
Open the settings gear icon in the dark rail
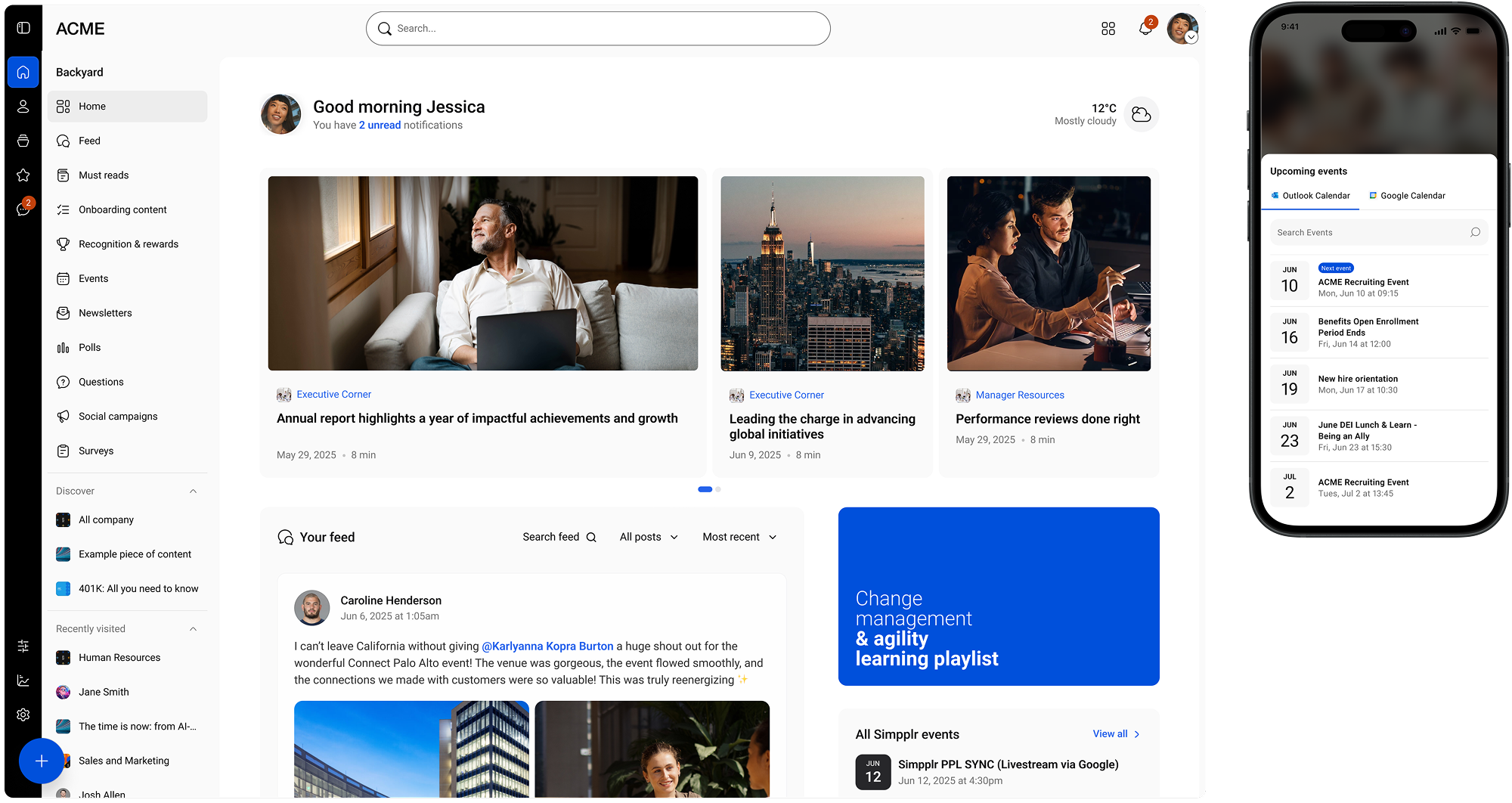point(23,715)
